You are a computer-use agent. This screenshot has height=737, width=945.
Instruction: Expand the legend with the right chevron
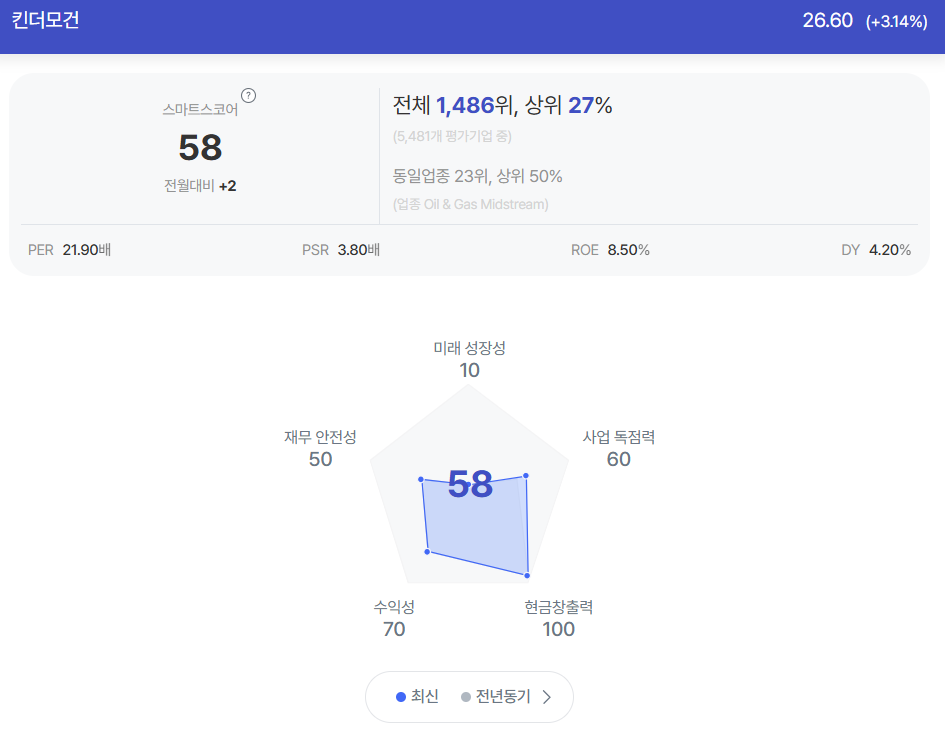[547, 697]
